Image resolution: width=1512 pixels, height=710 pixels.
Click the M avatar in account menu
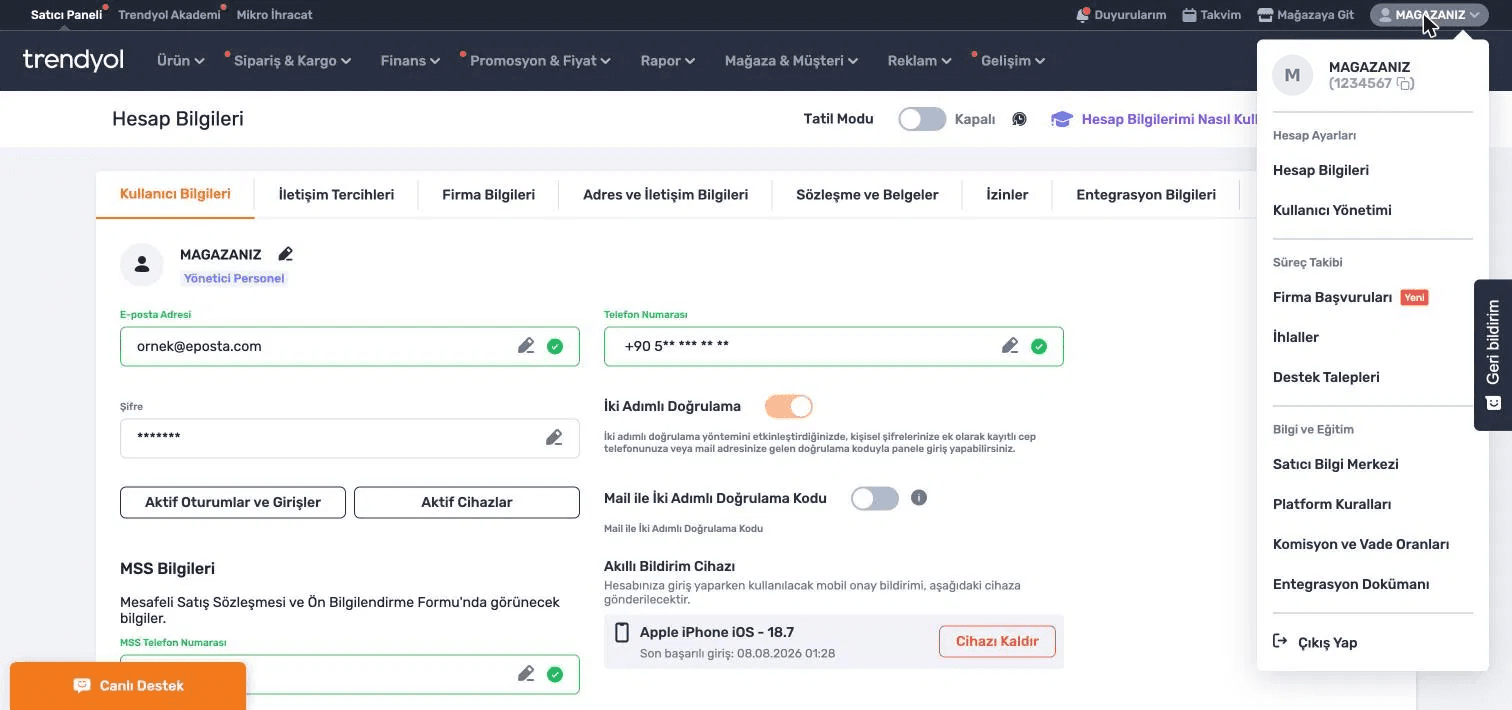point(1292,75)
